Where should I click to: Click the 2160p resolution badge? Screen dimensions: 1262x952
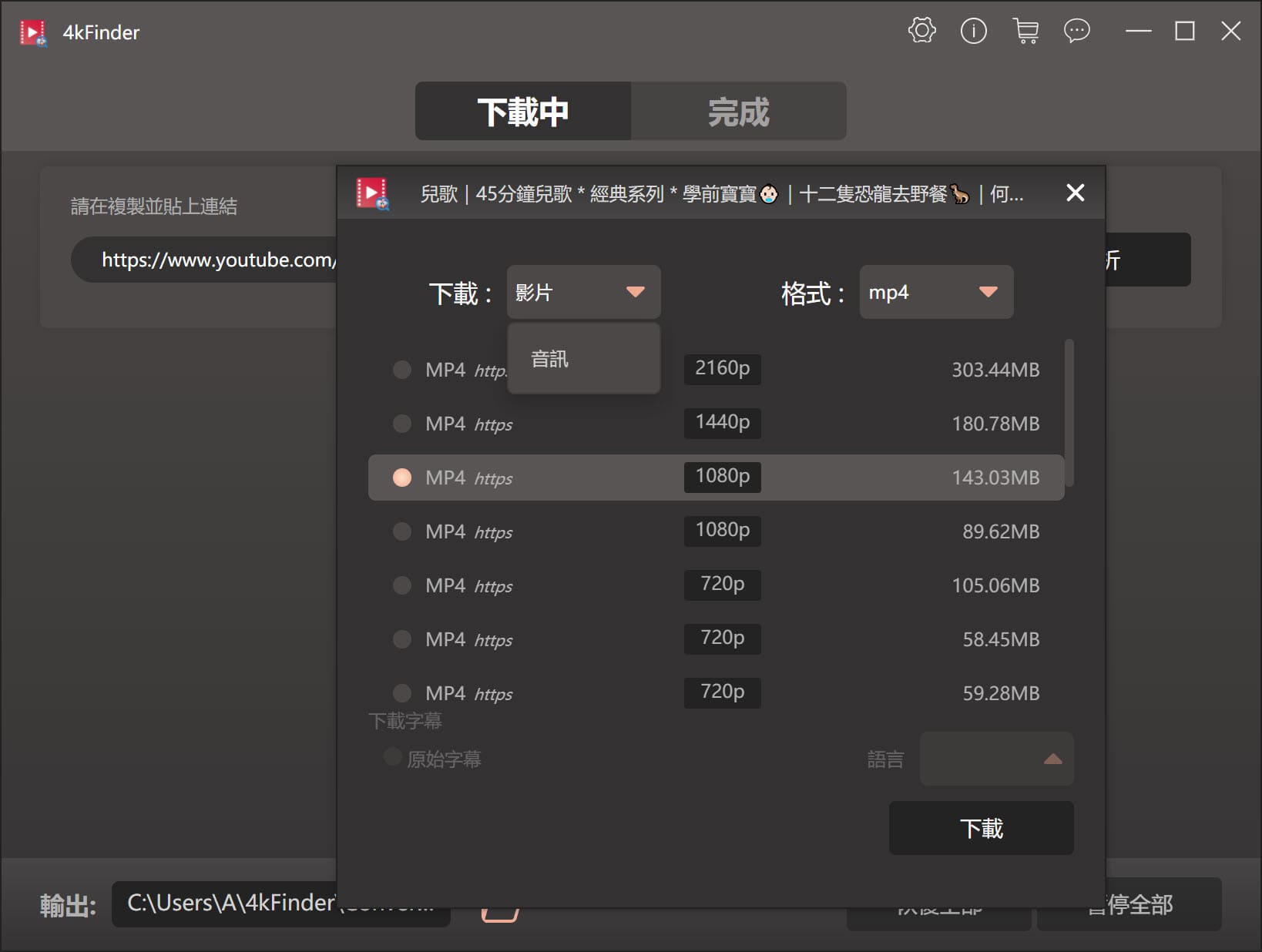coord(722,369)
